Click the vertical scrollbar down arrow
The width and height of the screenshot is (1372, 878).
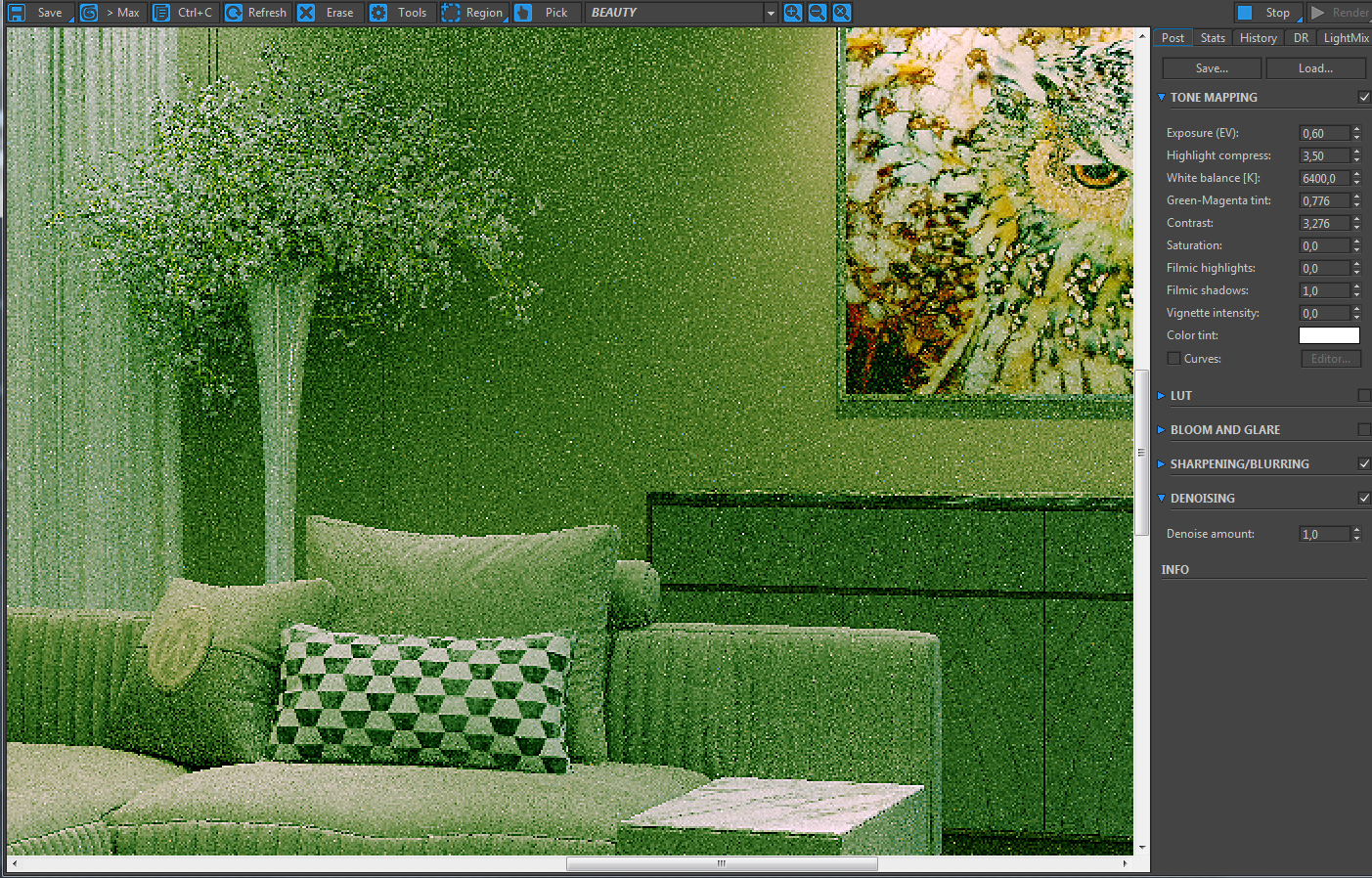(1141, 848)
